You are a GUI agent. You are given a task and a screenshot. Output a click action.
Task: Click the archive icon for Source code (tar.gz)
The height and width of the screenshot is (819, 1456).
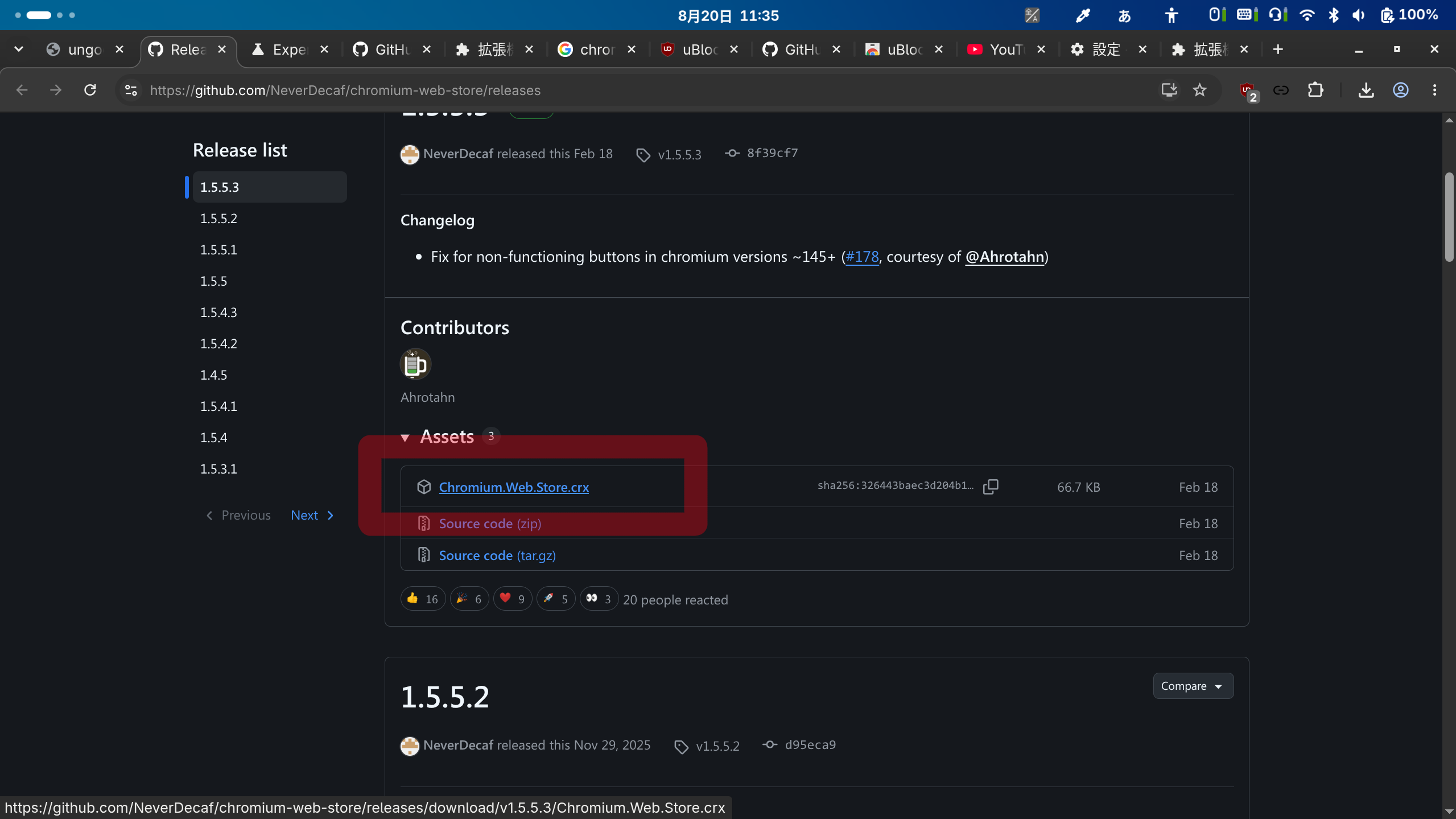(x=424, y=555)
